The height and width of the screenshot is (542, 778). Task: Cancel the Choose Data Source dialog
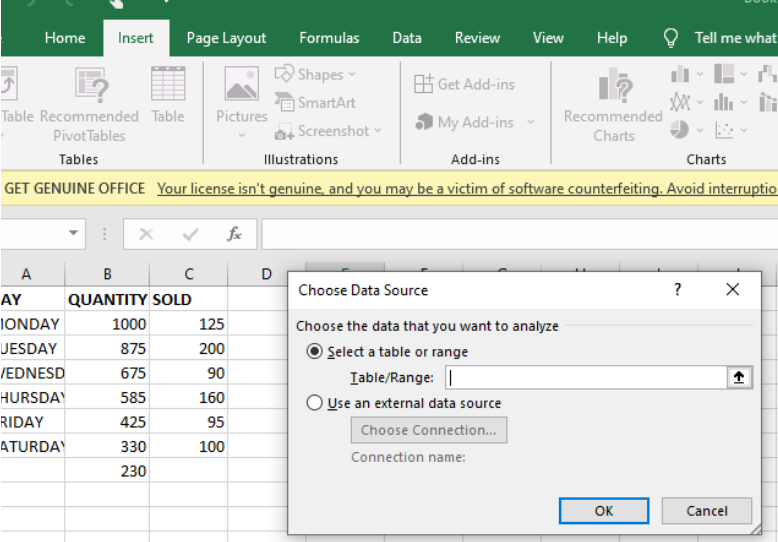[x=706, y=510]
